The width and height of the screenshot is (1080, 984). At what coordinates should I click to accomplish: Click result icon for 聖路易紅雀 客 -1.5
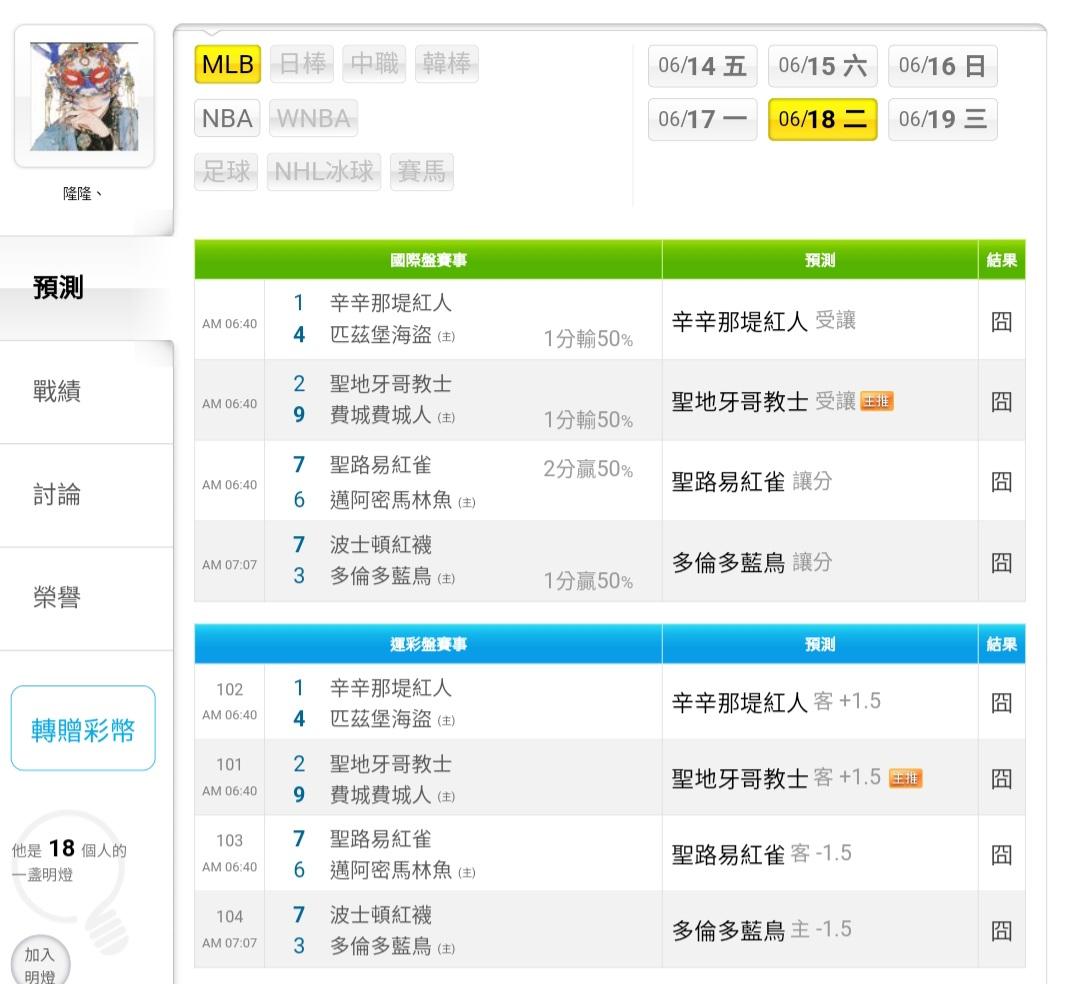(x=1001, y=855)
